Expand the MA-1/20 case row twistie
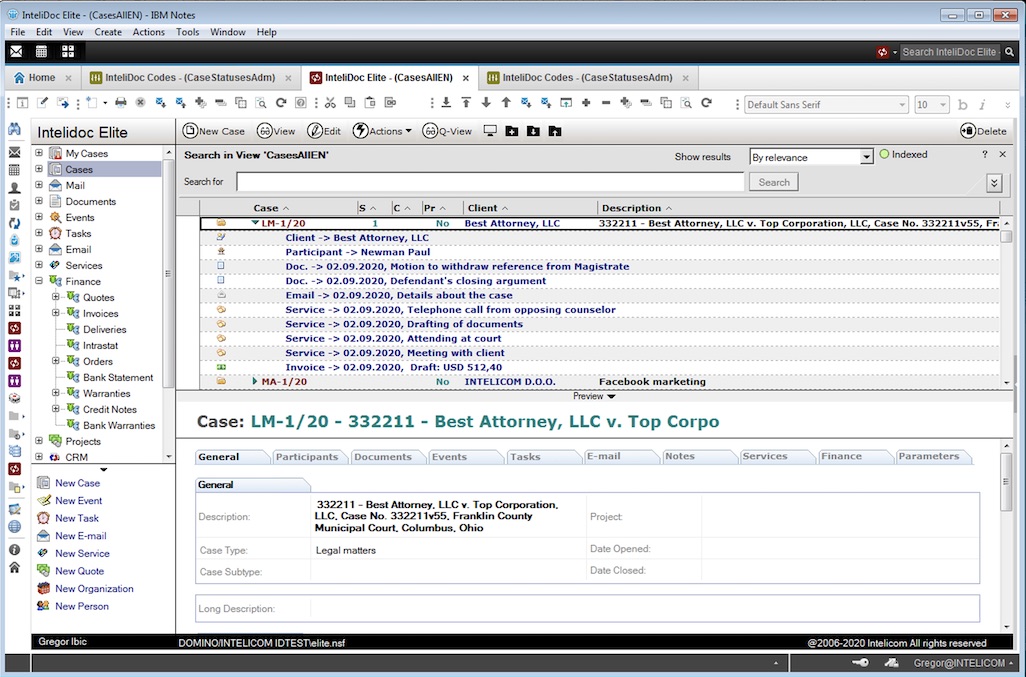 255,381
